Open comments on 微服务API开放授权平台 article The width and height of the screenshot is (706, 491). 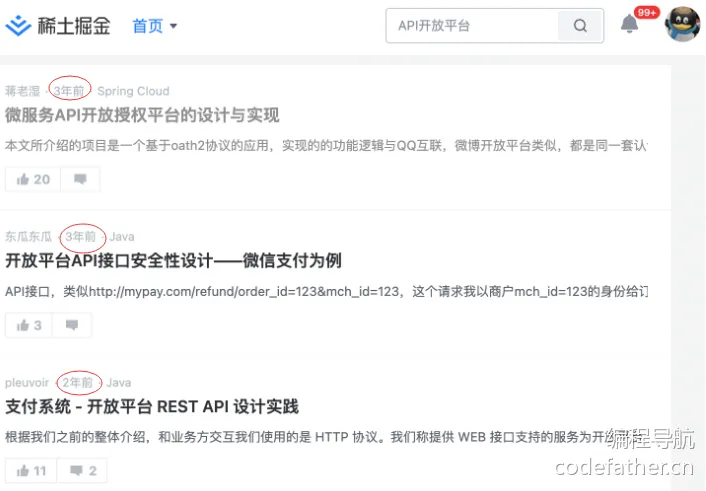[x=80, y=179]
